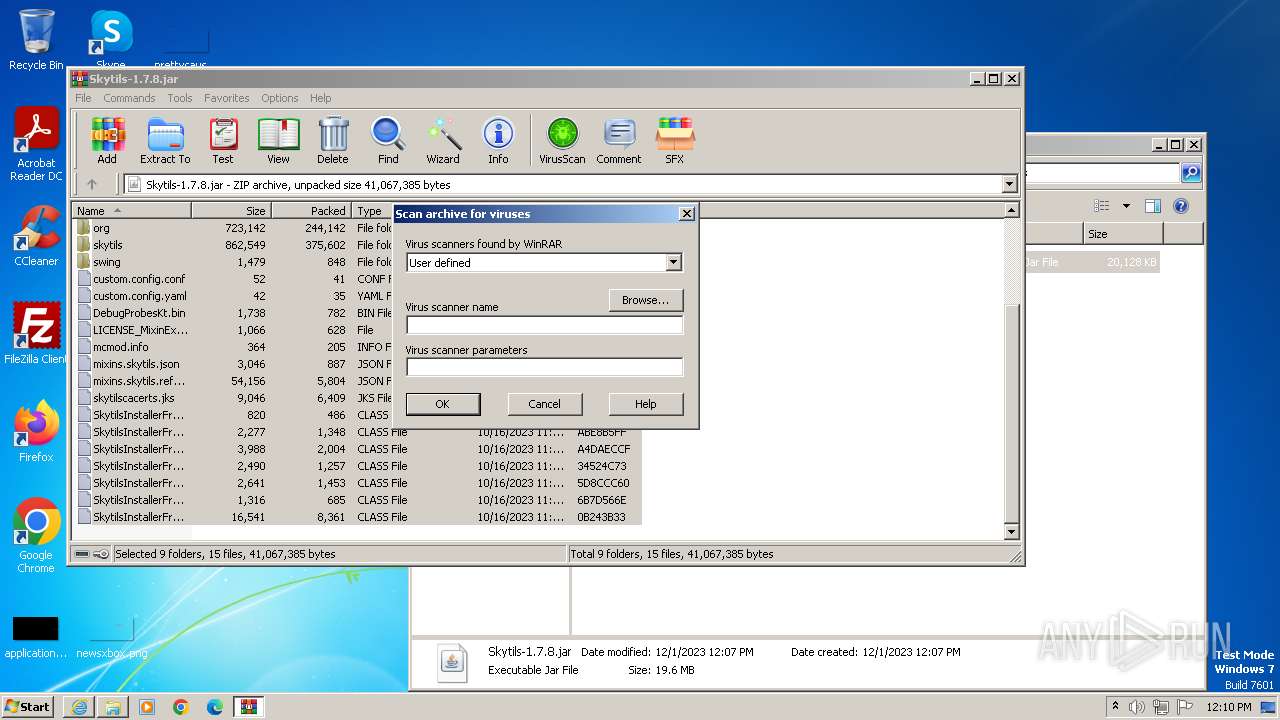The image size is (1280, 720).
Task: Select custom.config.yaml file
Action: [x=140, y=296]
